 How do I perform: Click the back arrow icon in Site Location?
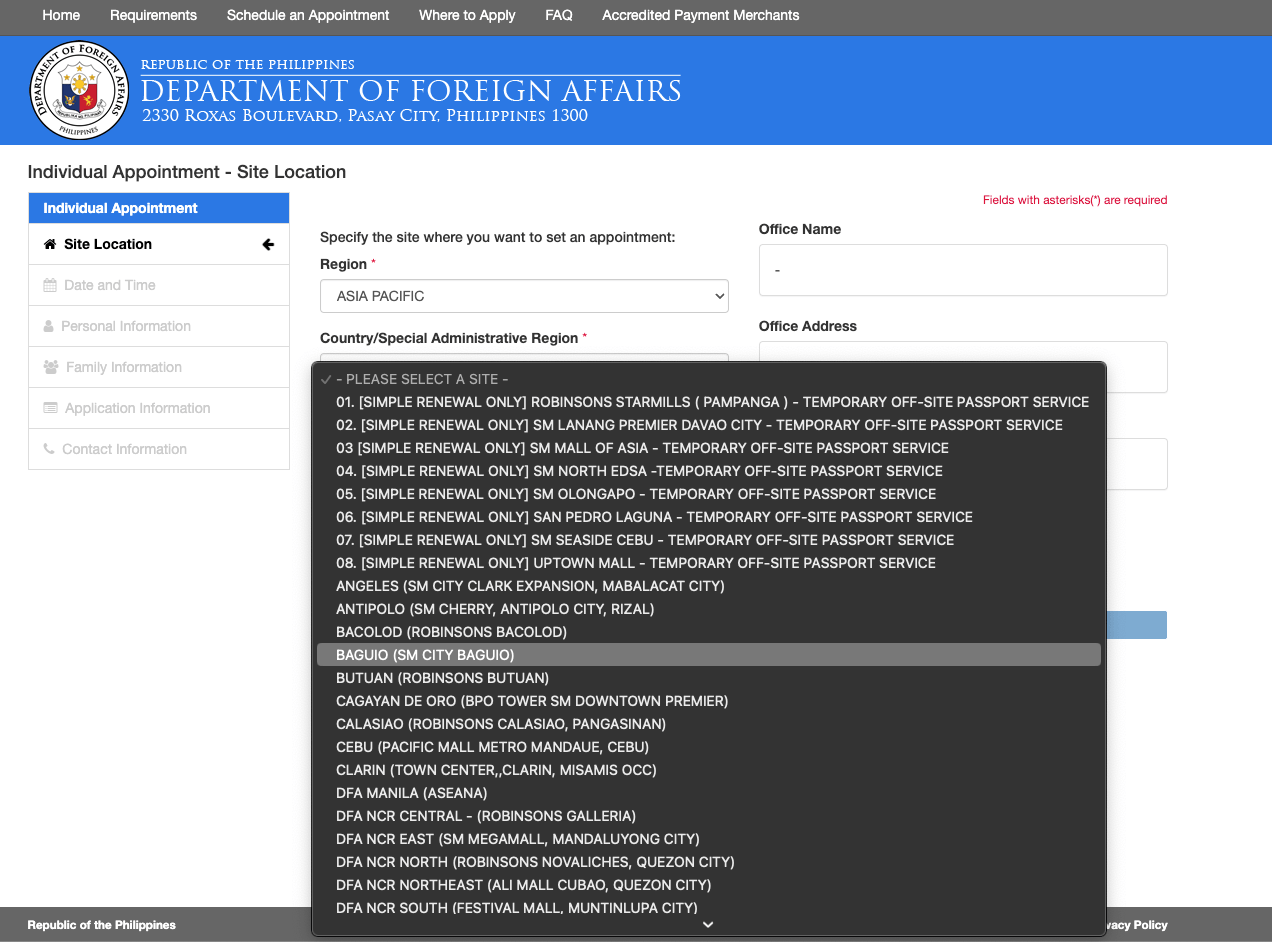coord(268,244)
